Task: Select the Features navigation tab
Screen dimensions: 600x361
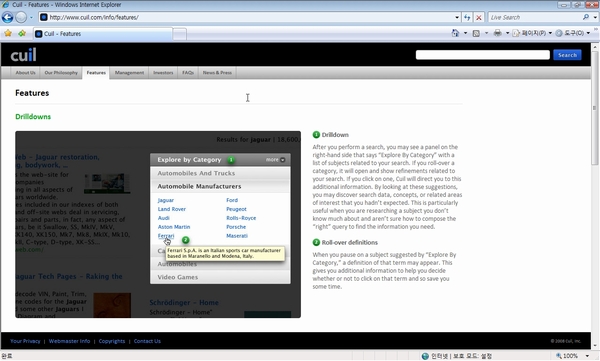Action: (96, 73)
